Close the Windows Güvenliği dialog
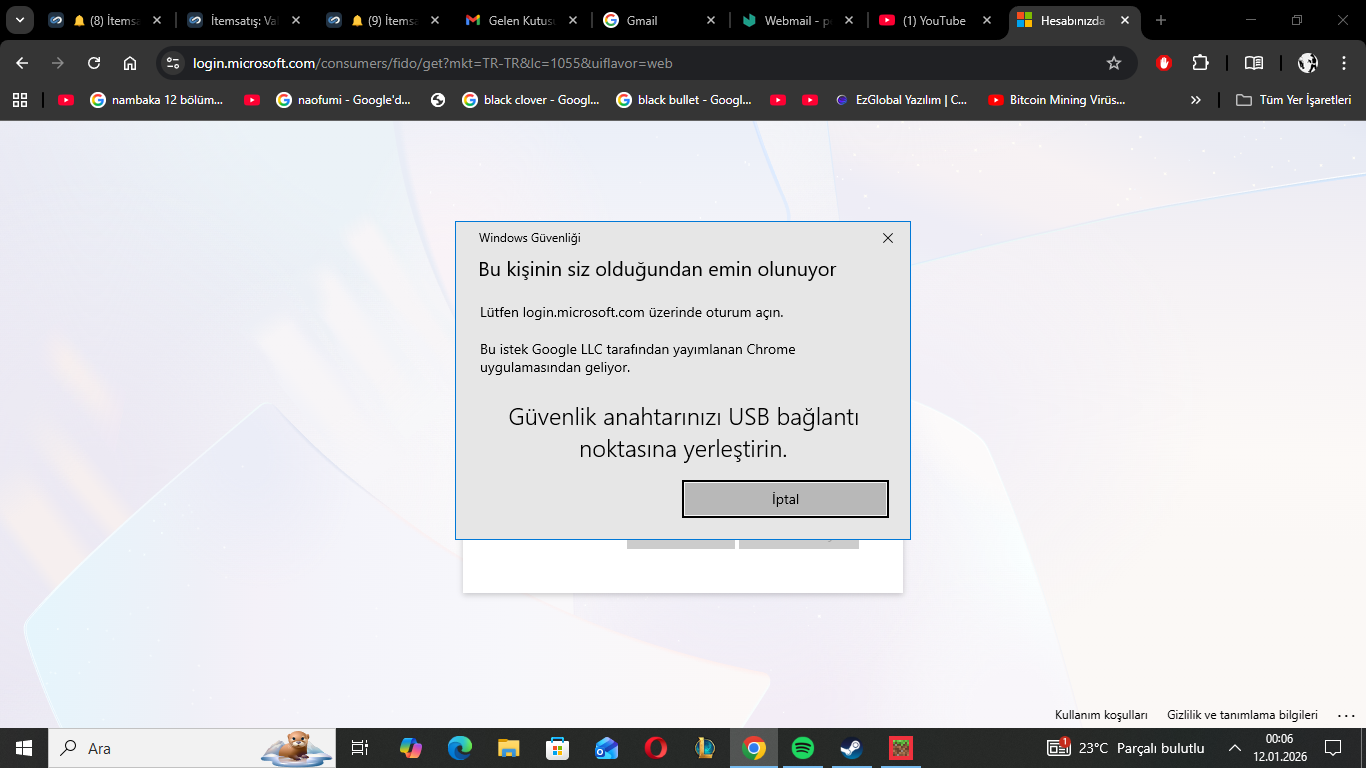 pos(888,238)
